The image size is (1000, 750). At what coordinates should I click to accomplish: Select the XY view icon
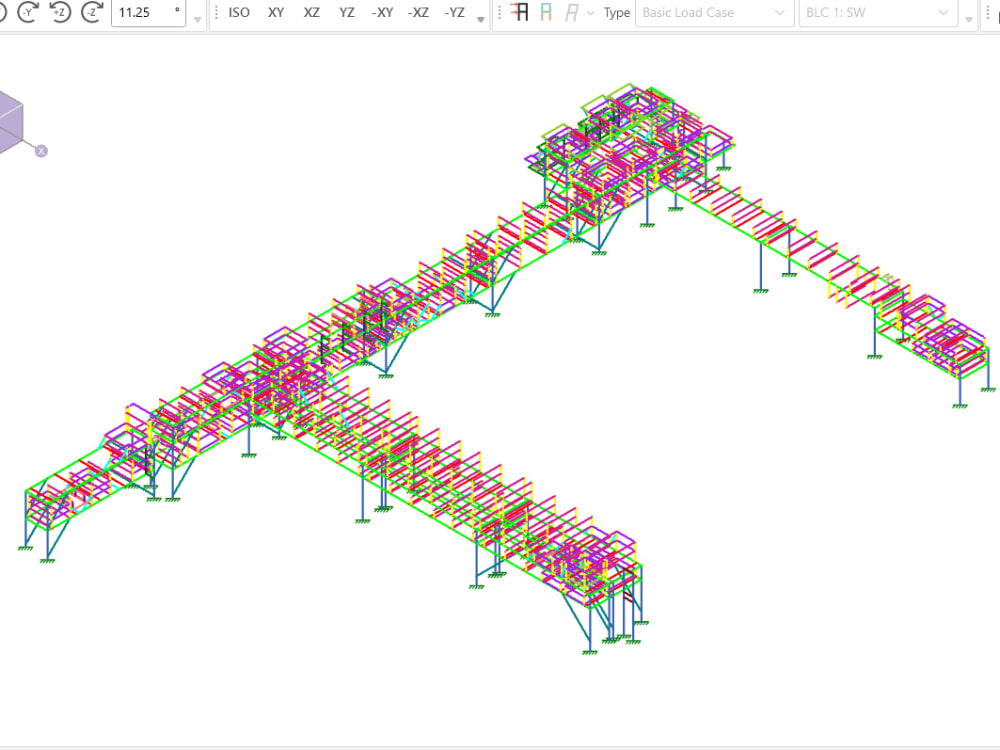(276, 13)
